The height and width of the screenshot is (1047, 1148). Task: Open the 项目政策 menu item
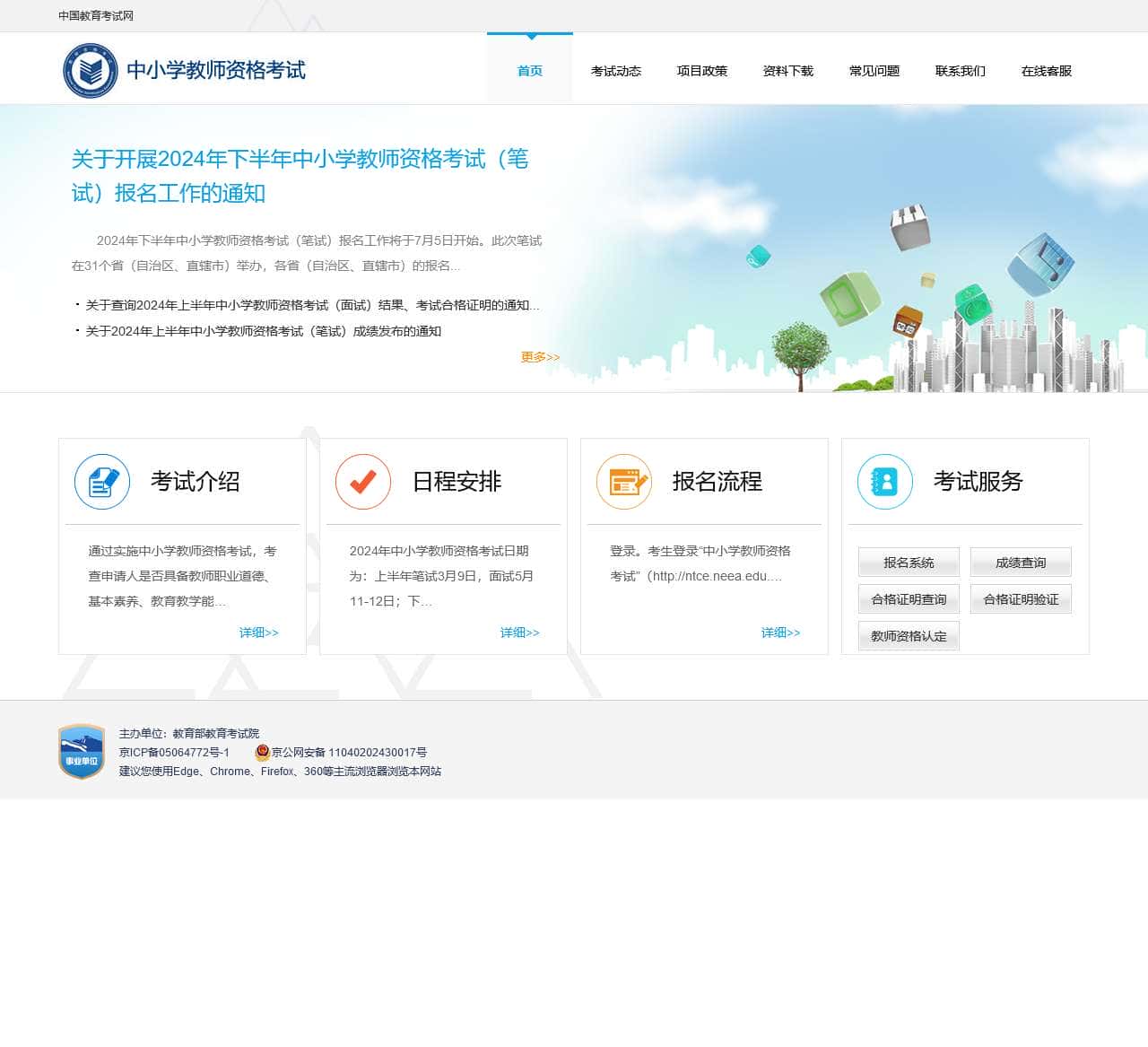[x=702, y=71]
